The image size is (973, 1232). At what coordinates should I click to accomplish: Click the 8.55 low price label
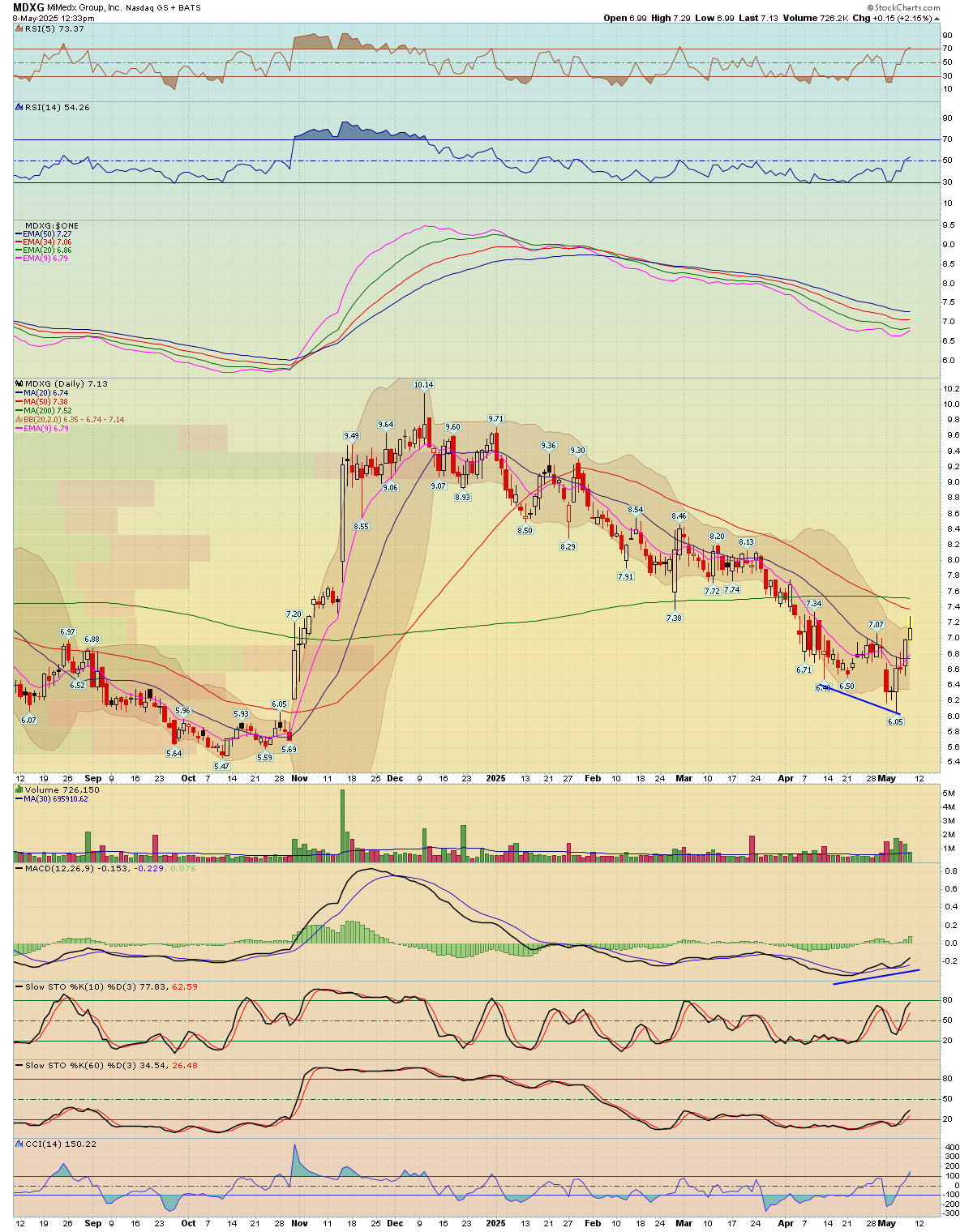[x=362, y=526]
